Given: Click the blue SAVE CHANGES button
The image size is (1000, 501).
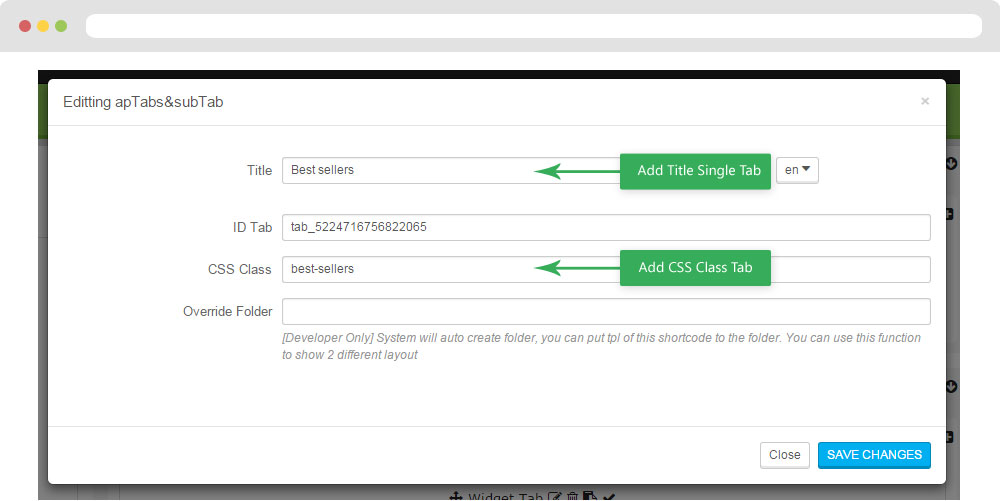Looking at the screenshot, I should tap(874, 455).
